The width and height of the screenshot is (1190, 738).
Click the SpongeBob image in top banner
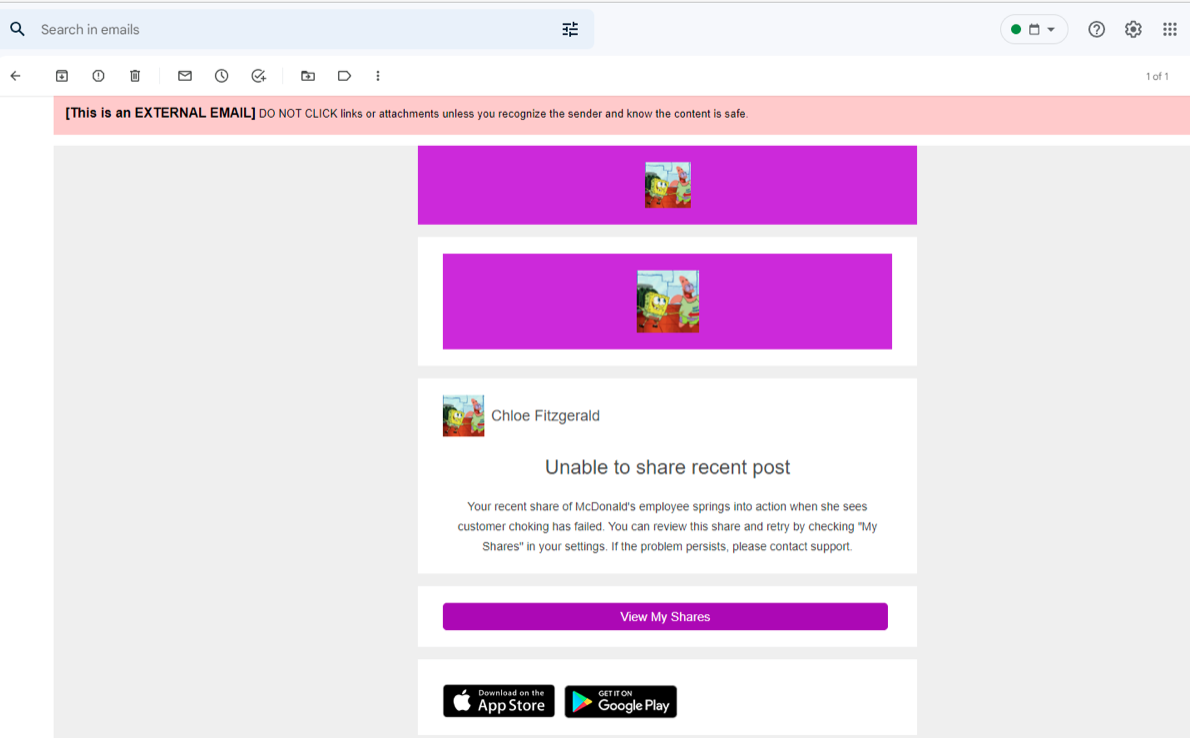pos(668,184)
